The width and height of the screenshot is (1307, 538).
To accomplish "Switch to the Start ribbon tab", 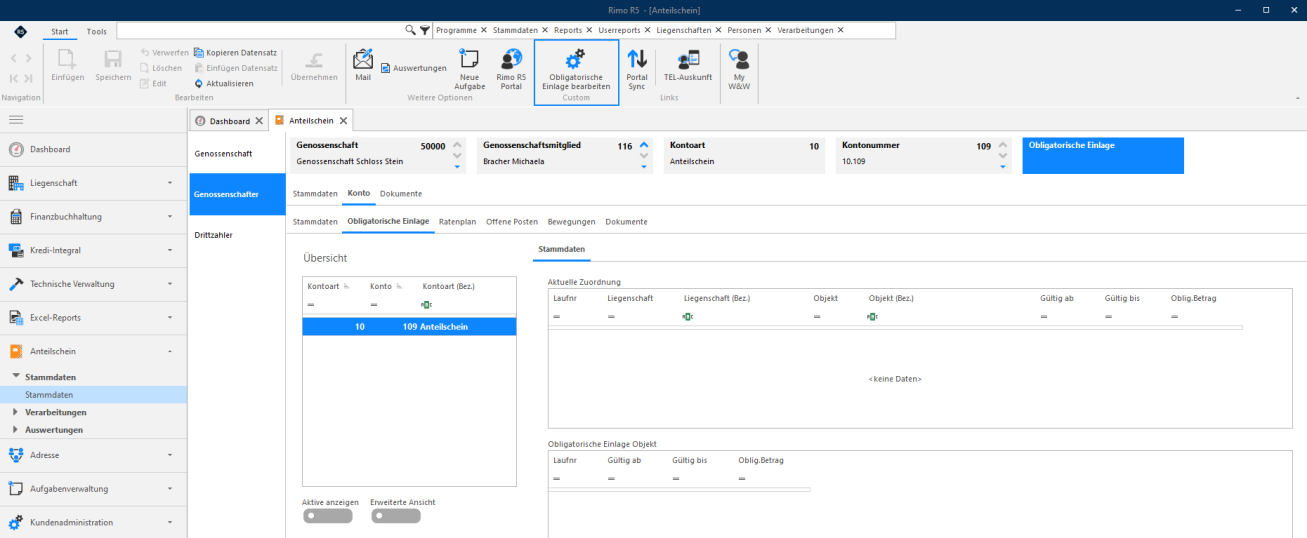I will point(62,31).
